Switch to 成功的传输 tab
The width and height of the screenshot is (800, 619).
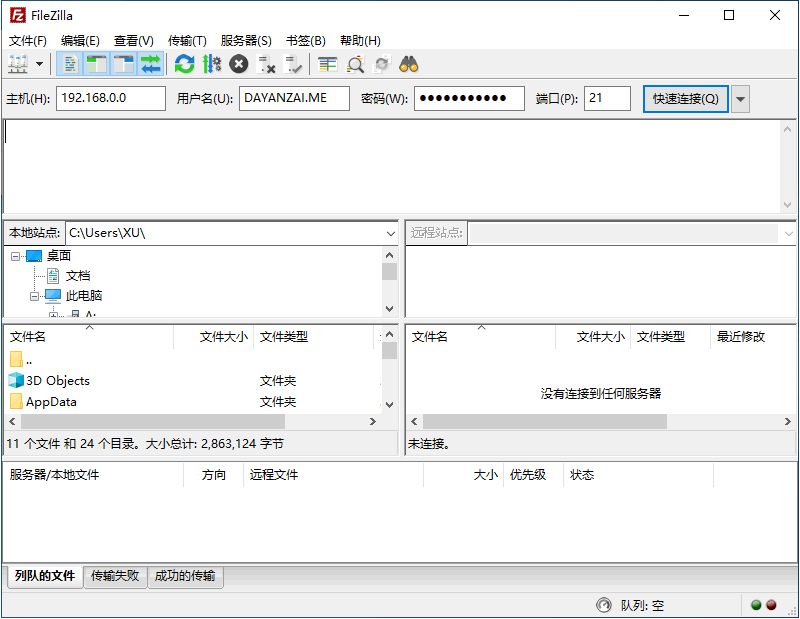[x=185, y=576]
